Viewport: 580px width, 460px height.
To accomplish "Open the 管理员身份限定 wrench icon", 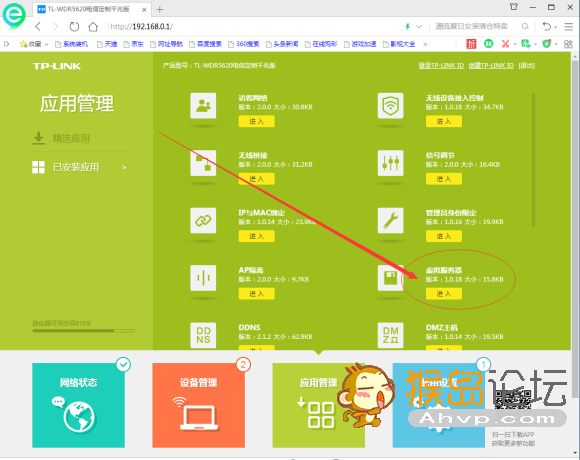I will click(390, 220).
